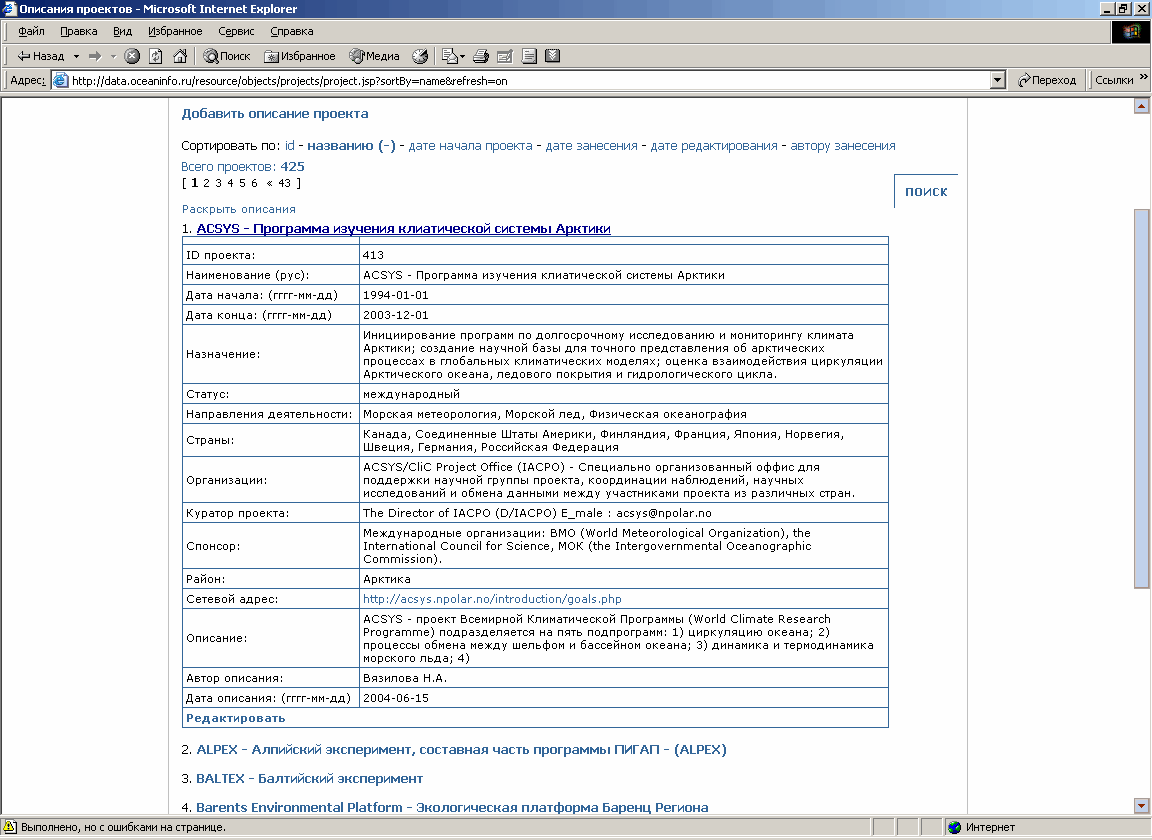
Task: Sort projects by дате начала проекта
Action: point(470,146)
